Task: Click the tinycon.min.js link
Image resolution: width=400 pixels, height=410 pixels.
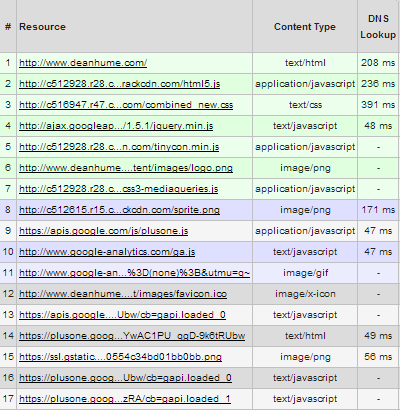Action: click(119, 147)
